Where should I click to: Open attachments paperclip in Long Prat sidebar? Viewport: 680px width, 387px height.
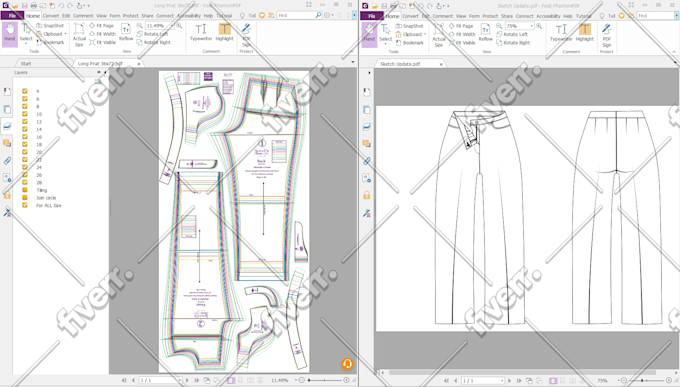pyautogui.click(x=7, y=161)
